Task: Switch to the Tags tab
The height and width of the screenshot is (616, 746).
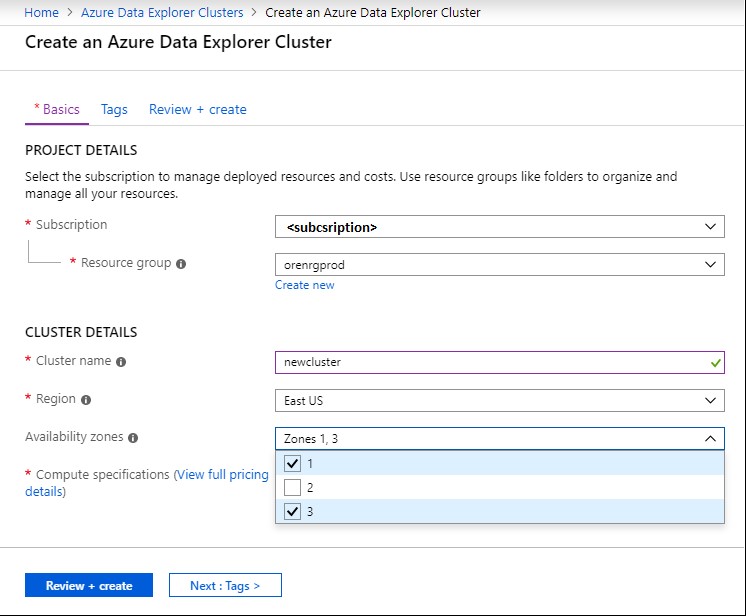Action: [x=114, y=109]
